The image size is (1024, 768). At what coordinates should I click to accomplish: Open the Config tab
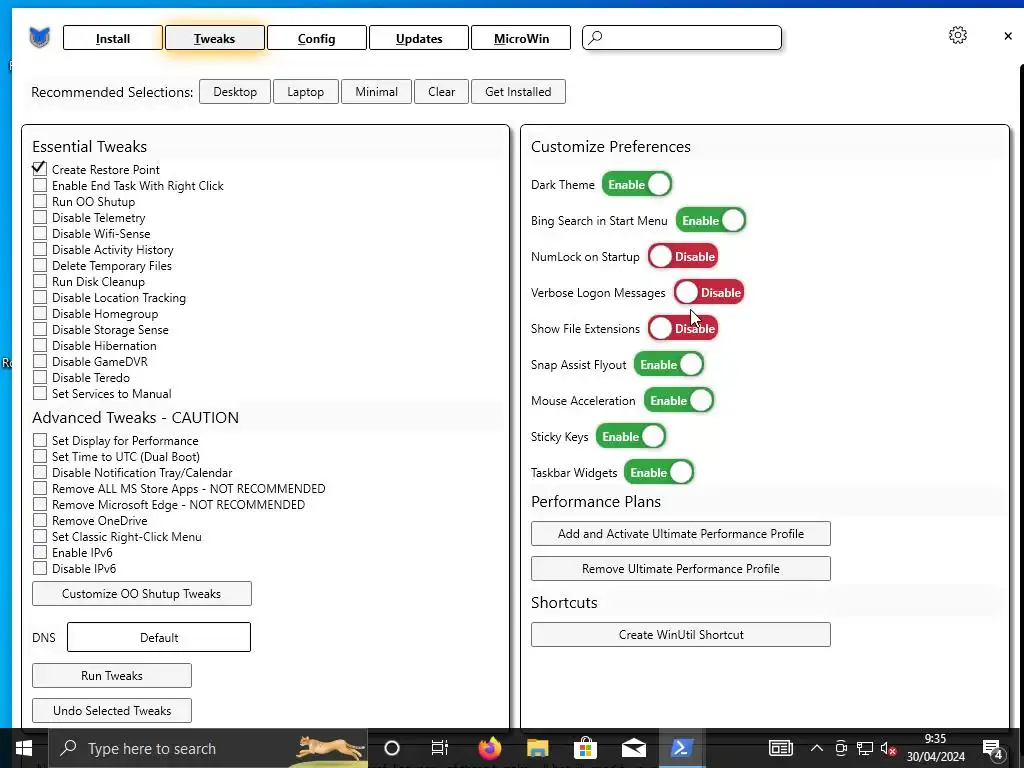click(316, 38)
